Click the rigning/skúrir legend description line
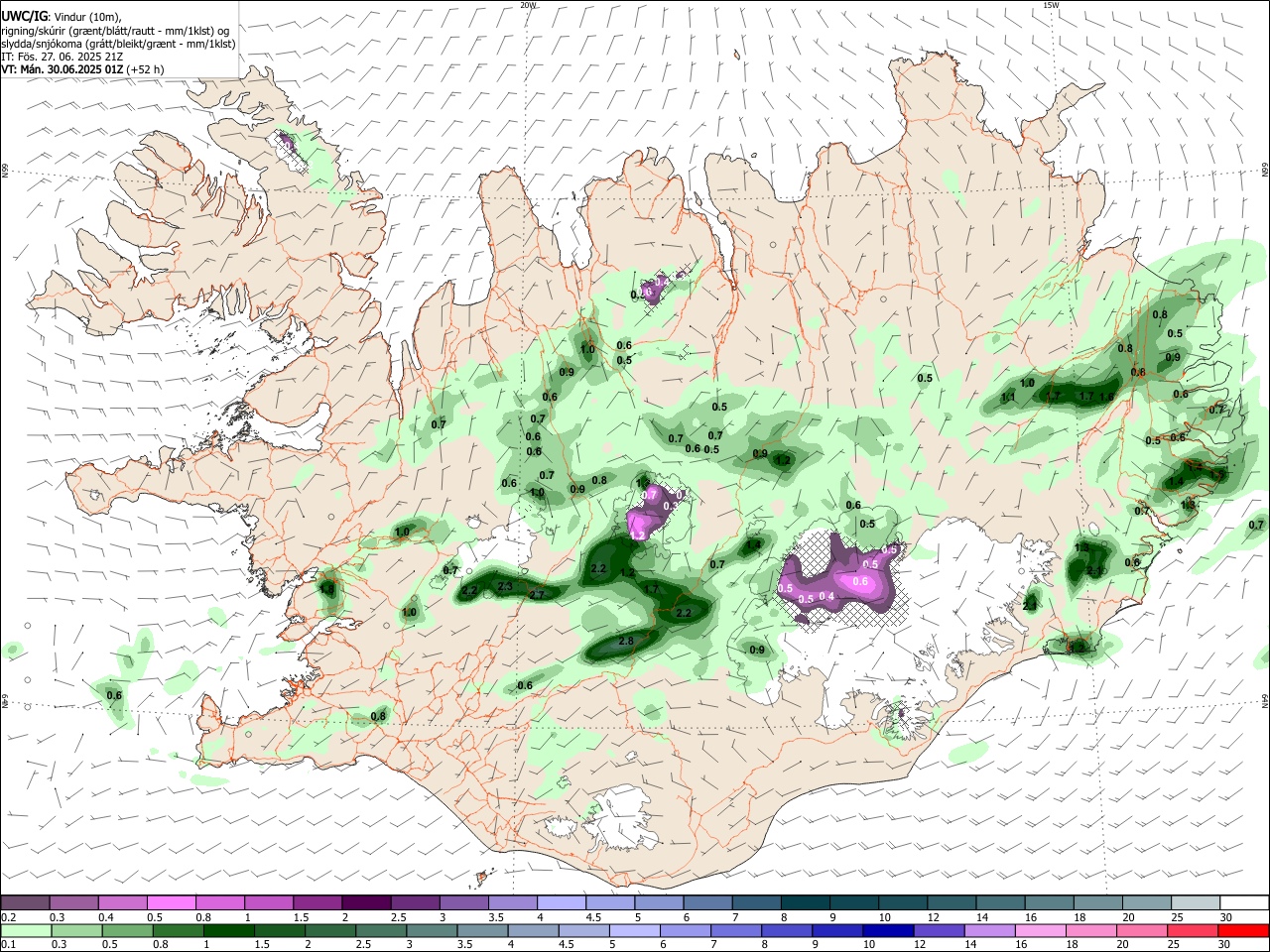This screenshot has width=1270, height=952. pyautogui.click(x=115, y=31)
